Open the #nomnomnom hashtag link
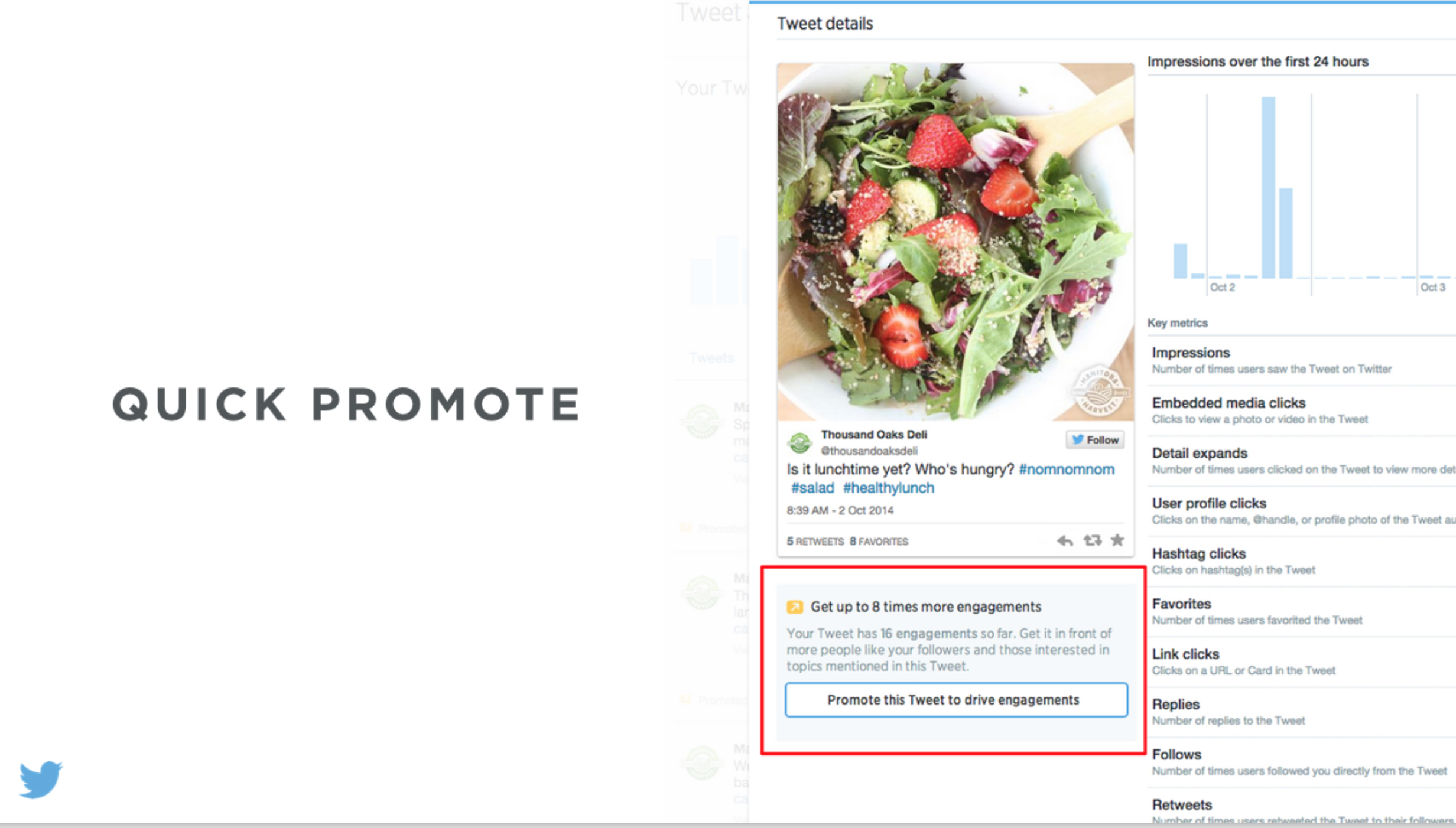 tap(1067, 470)
